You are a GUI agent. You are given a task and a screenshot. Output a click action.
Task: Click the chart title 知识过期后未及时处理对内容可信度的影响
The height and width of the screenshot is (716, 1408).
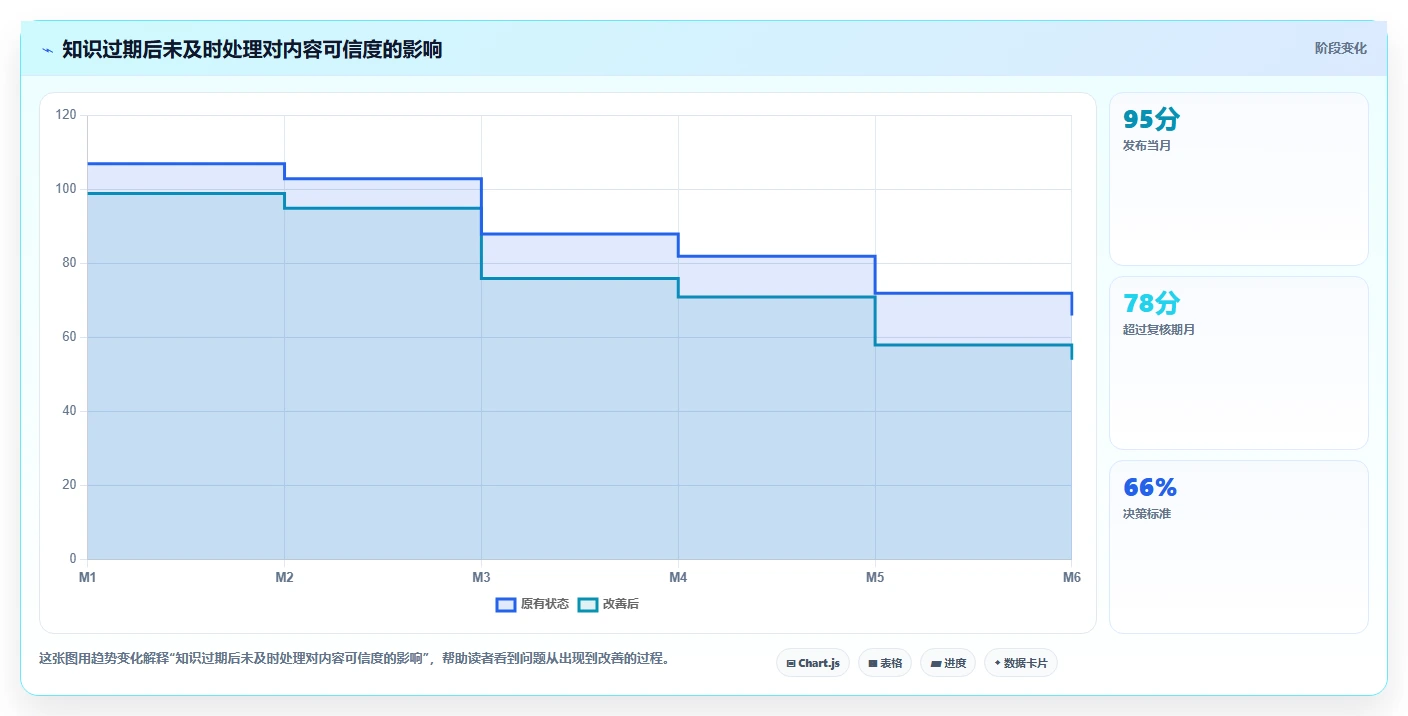pyautogui.click(x=252, y=49)
